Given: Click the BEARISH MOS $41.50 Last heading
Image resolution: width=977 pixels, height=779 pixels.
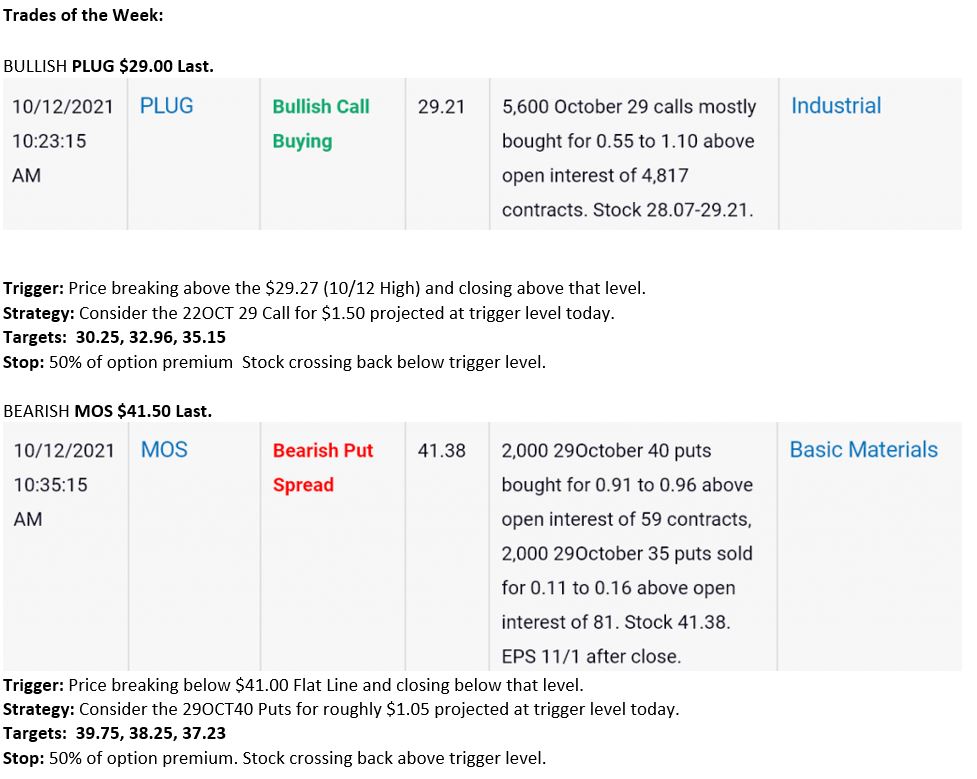Looking at the screenshot, I should (x=107, y=411).
